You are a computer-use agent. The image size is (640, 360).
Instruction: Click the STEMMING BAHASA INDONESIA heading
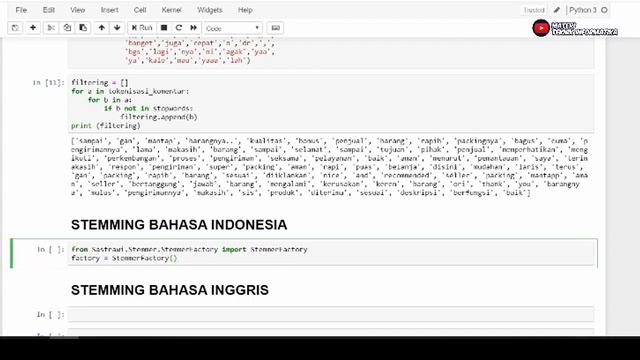(179, 225)
